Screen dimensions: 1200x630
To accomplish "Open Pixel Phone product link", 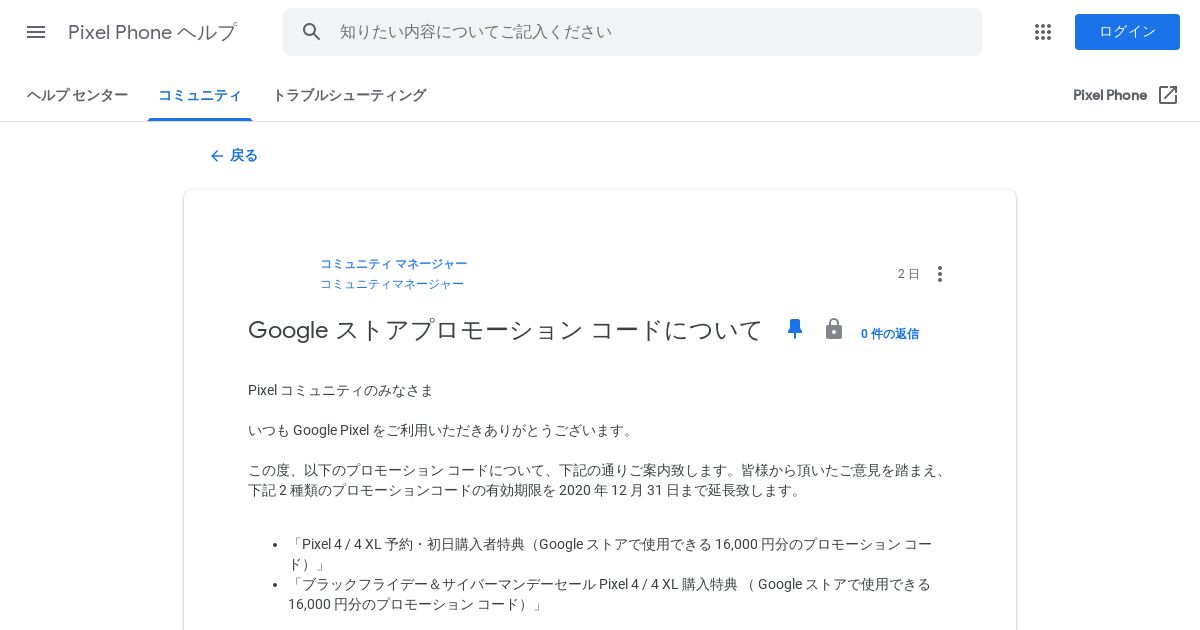I will point(1110,95).
